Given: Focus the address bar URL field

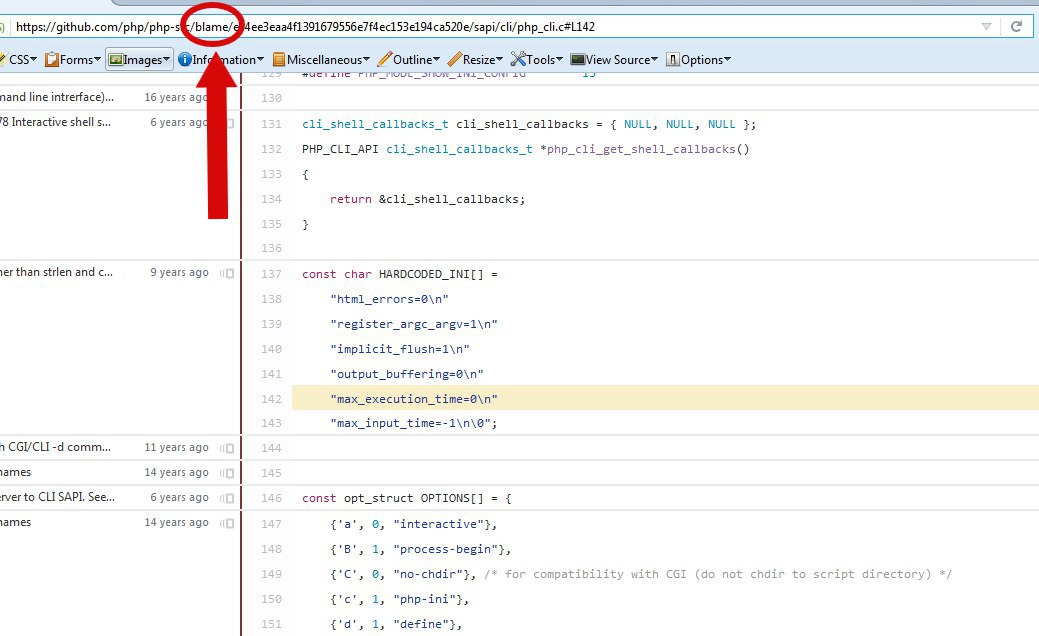Looking at the screenshot, I should click(497, 26).
